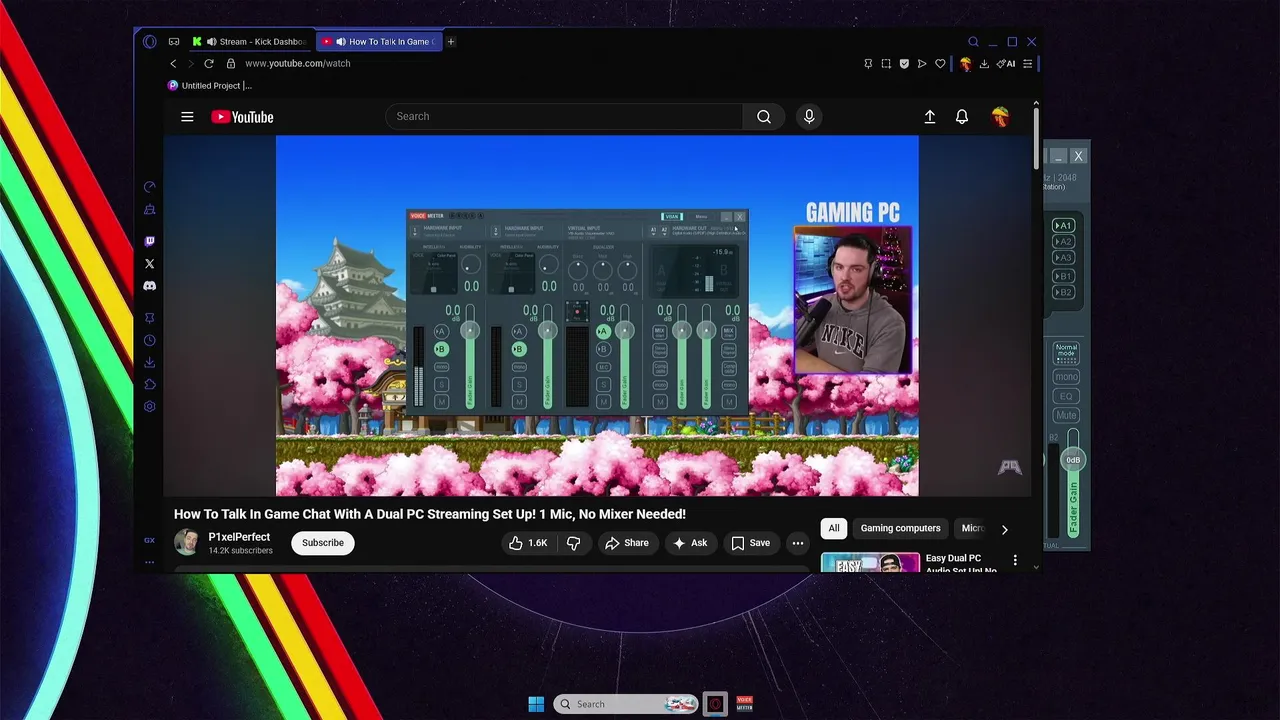Open extensions from the sidebar
The height and width of the screenshot is (720, 1280).
[x=150, y=384]
